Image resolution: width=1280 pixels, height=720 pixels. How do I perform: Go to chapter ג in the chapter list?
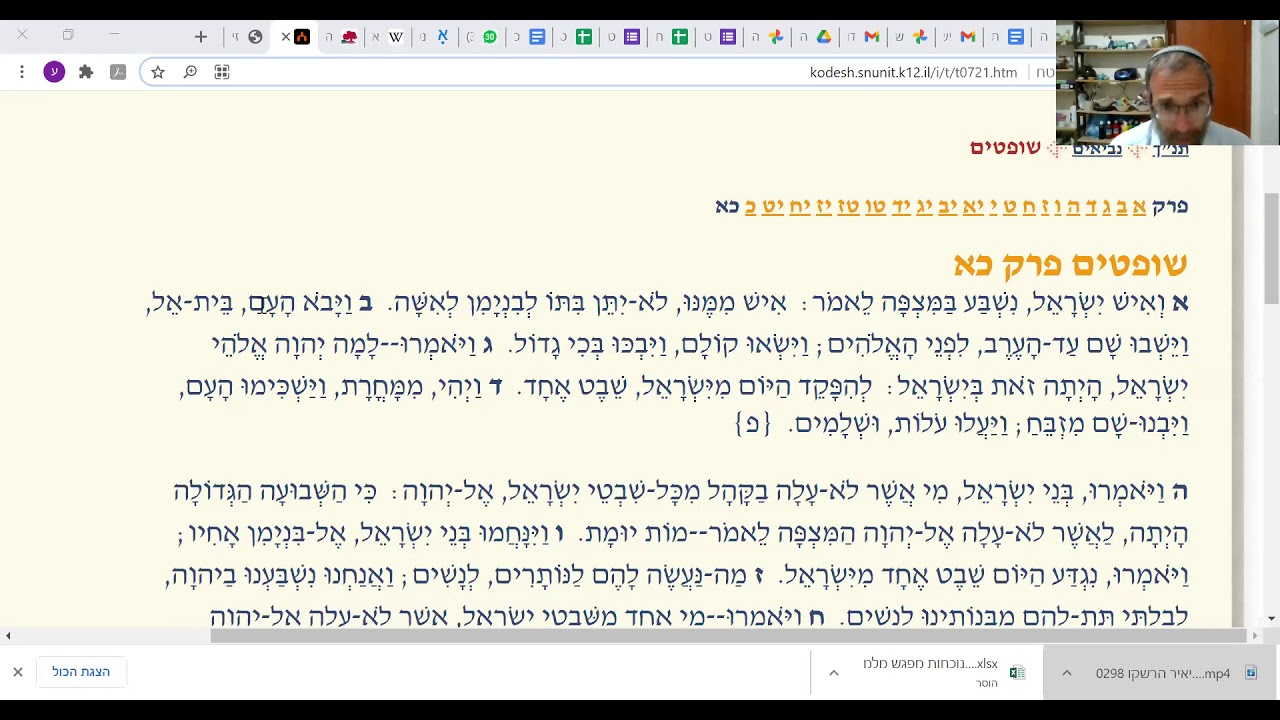[1106, 206]
